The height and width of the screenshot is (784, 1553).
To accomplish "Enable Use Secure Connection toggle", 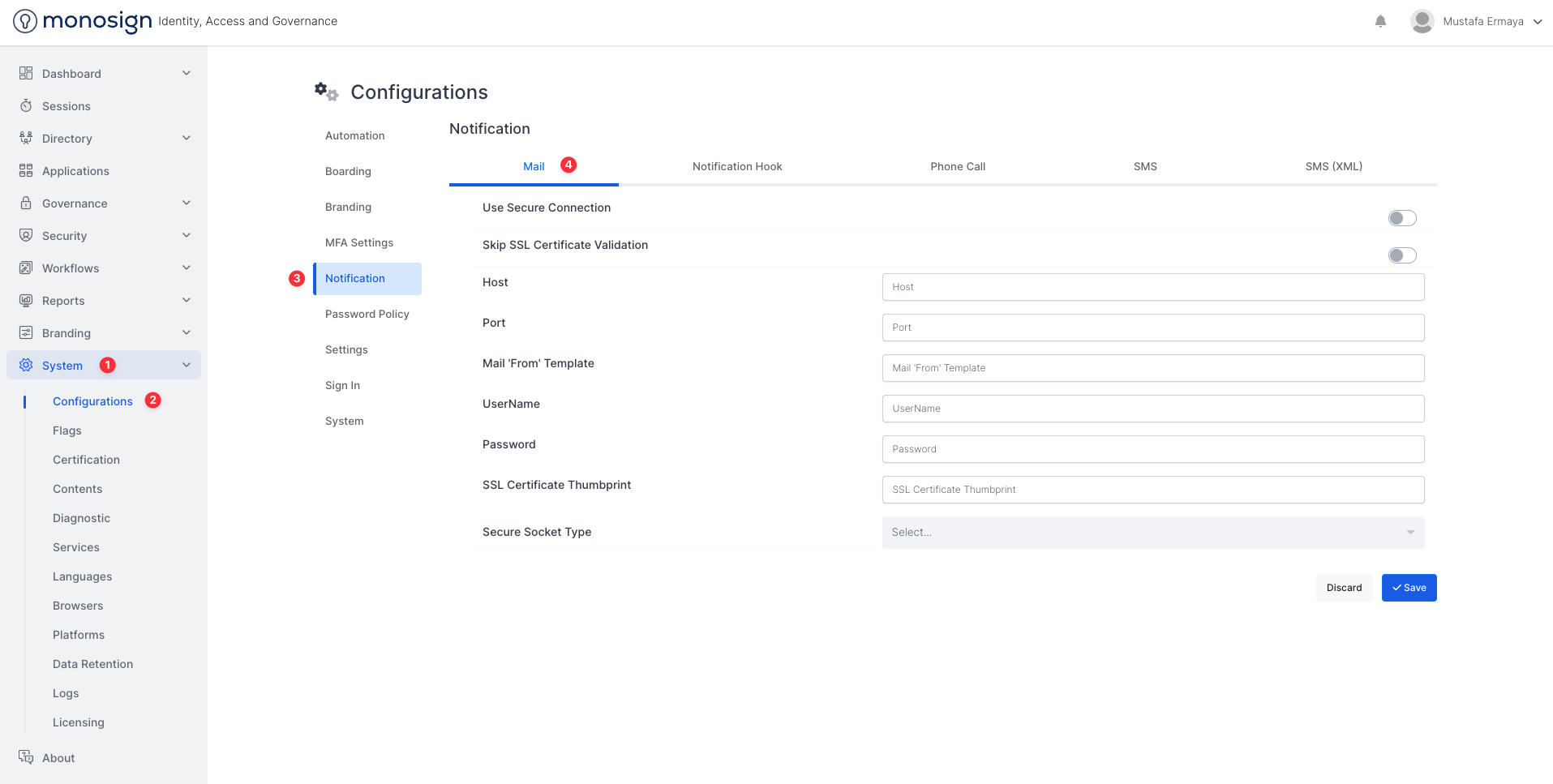I will (1401, 218).
